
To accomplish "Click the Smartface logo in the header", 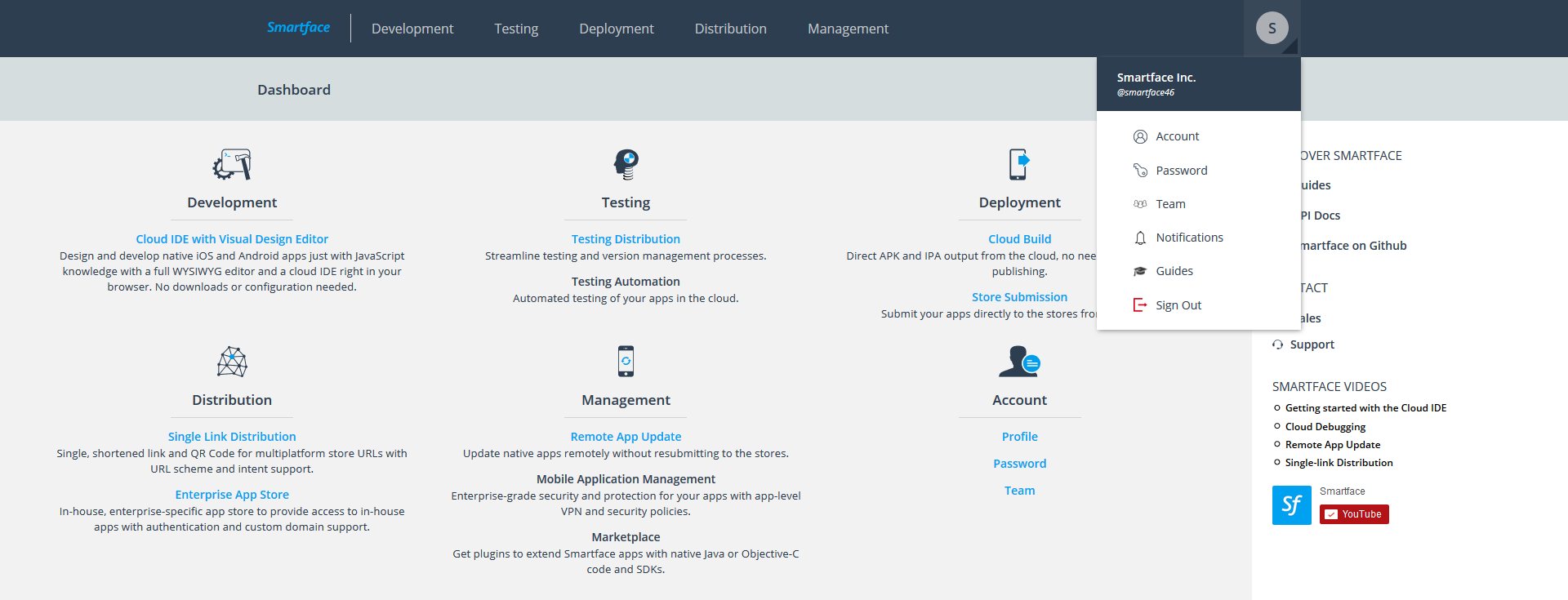I will (x=298, y=28).
